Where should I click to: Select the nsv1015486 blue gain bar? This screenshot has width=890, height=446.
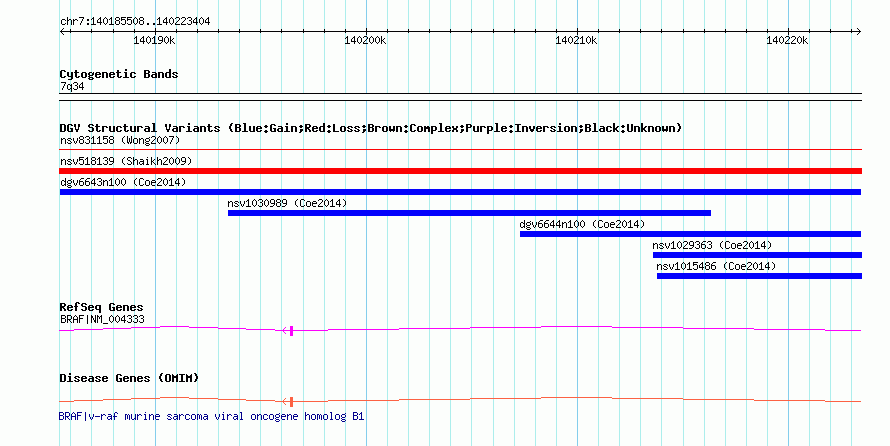759,276
